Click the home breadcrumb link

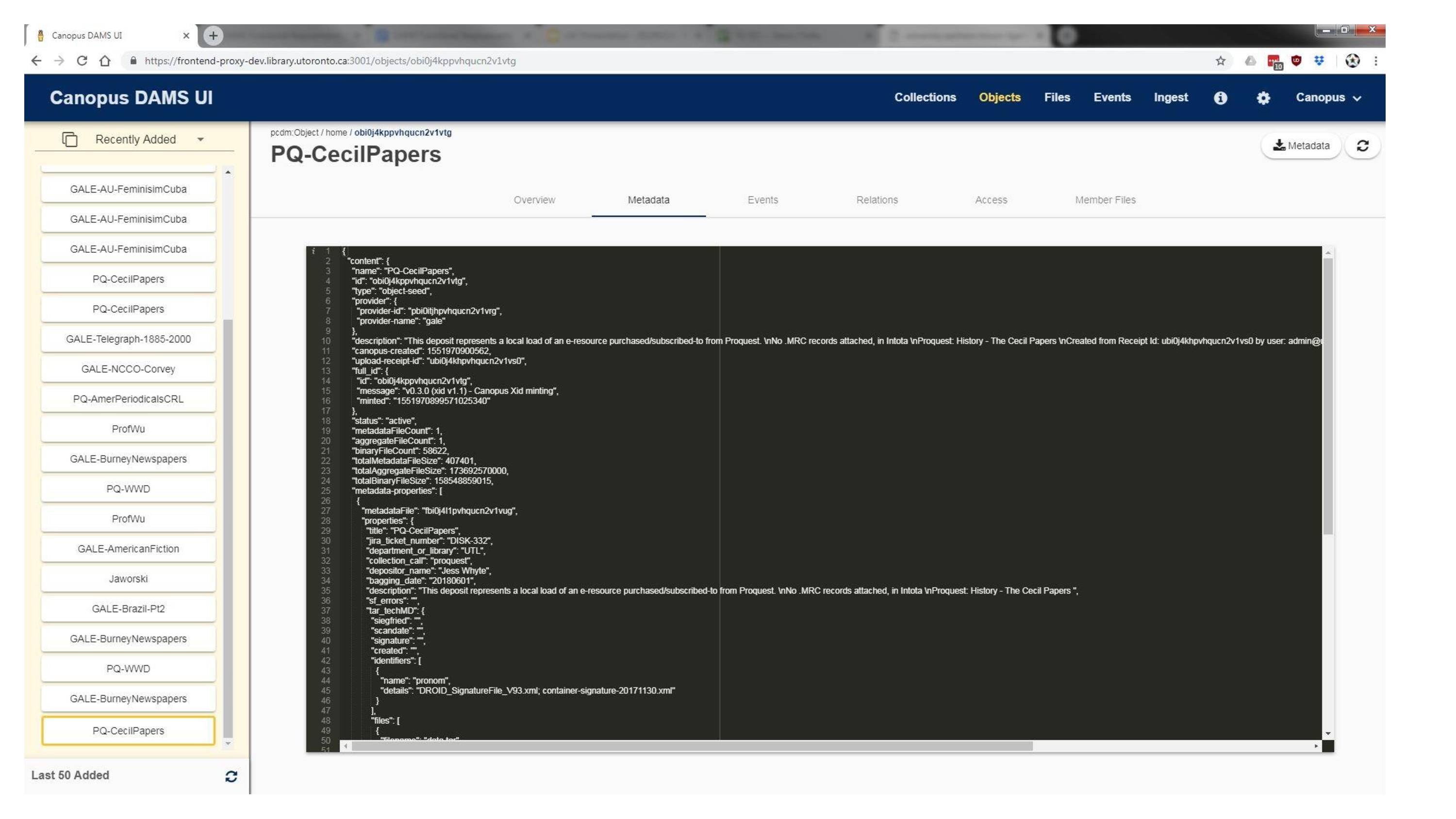pos(336,132)
